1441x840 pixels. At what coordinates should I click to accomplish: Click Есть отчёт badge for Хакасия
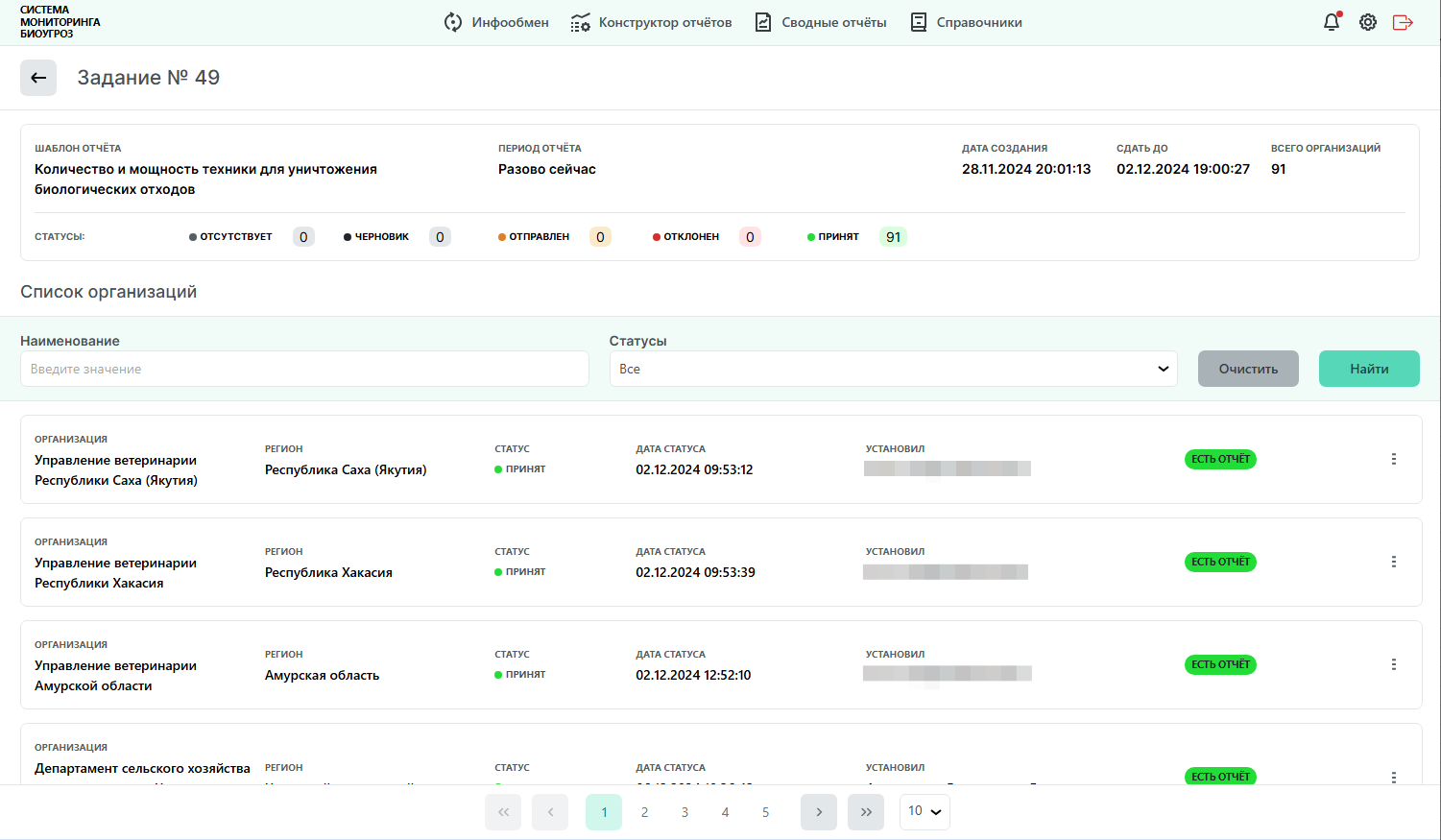[x=1220, y=562]
